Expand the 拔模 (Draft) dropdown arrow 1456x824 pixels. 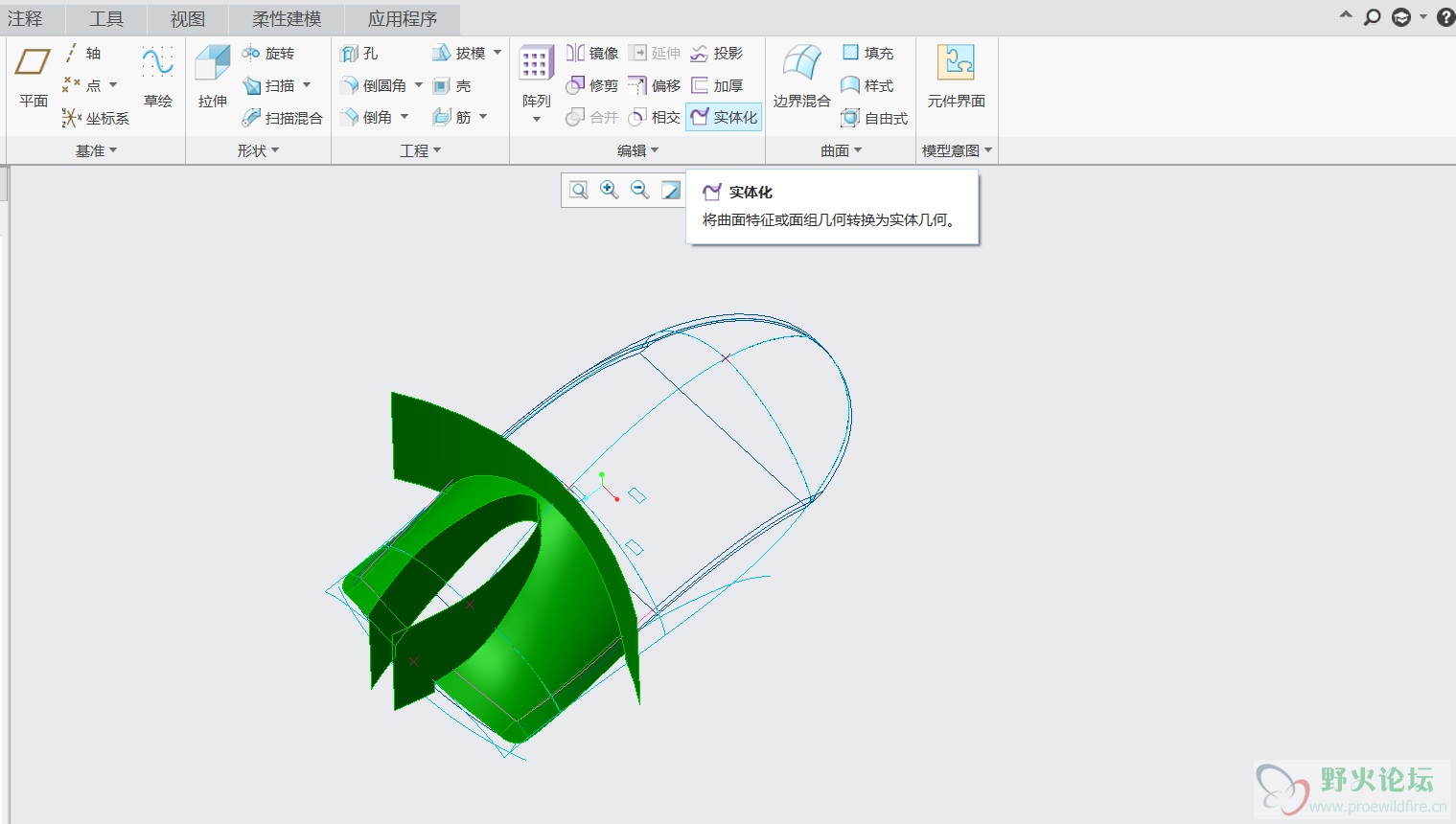(497, 53)
